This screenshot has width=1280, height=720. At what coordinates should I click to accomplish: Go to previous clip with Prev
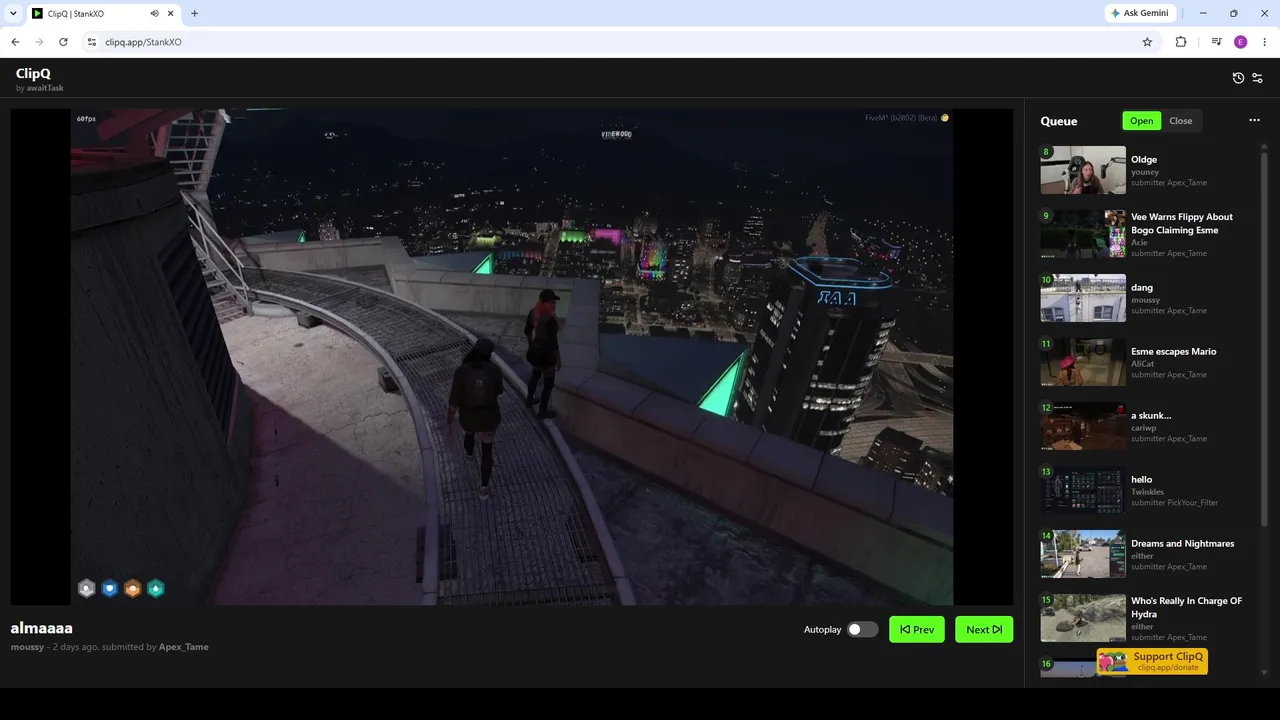point(917,629)
